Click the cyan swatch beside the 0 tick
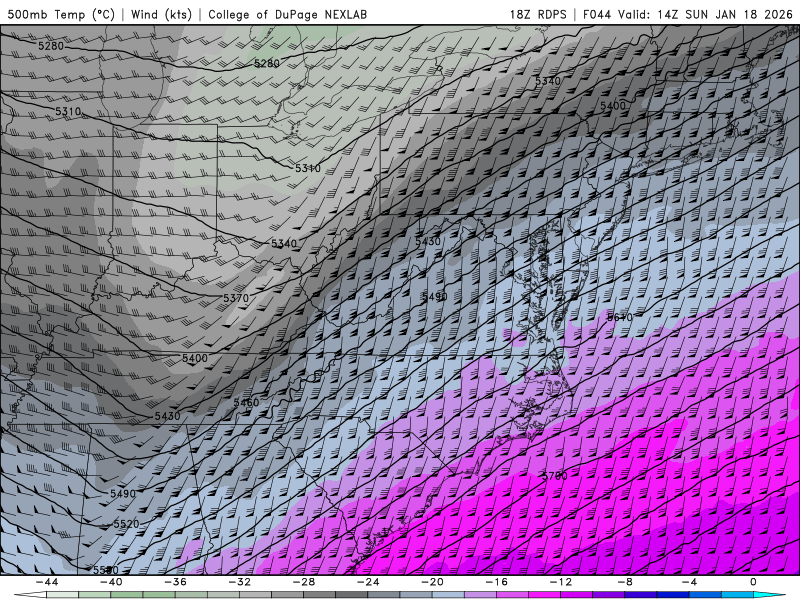Viewport: 800px width, 600px height. click(765, 595)
